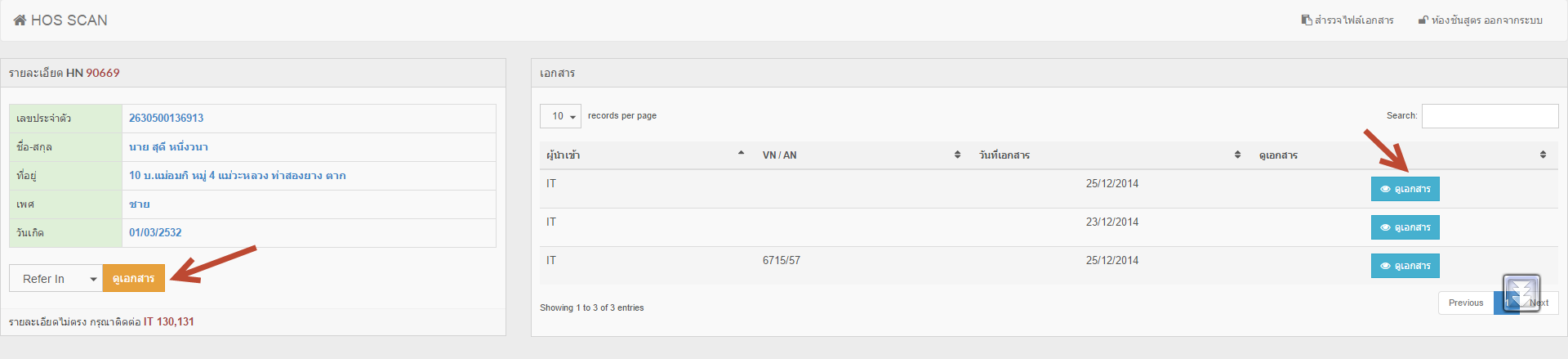The width and height of the screenshot is (1568, 359).
Task: Sort by the ผู้นำเข้า column arrow
Action: pos(741,154)
